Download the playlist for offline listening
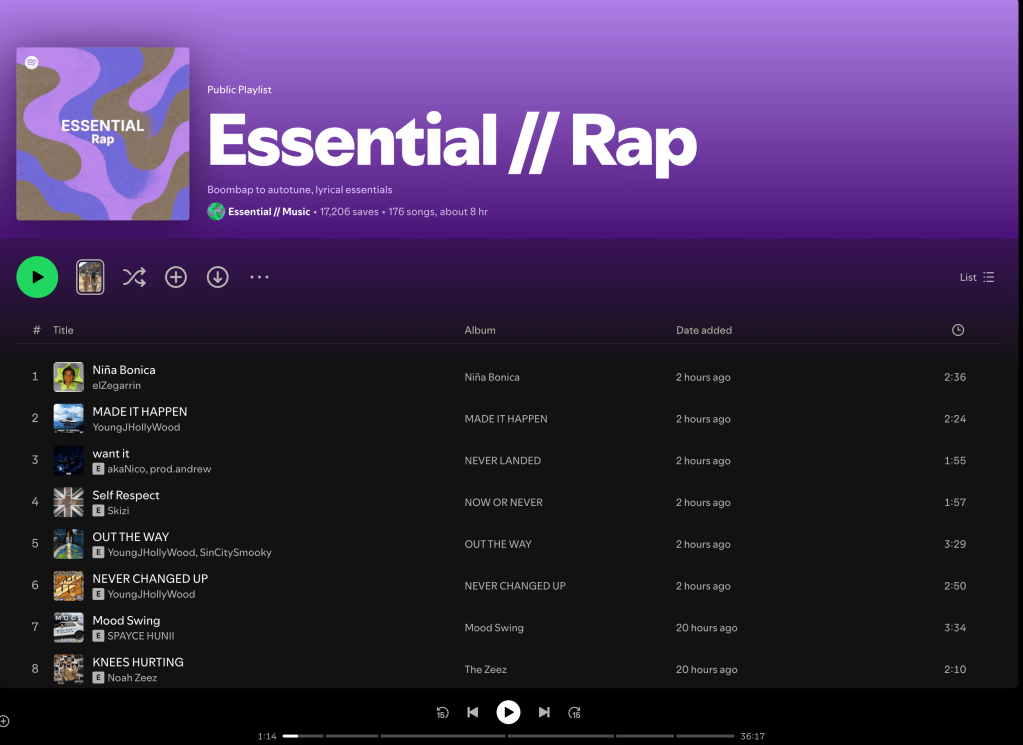The image size is (1023, 745). 217,277
